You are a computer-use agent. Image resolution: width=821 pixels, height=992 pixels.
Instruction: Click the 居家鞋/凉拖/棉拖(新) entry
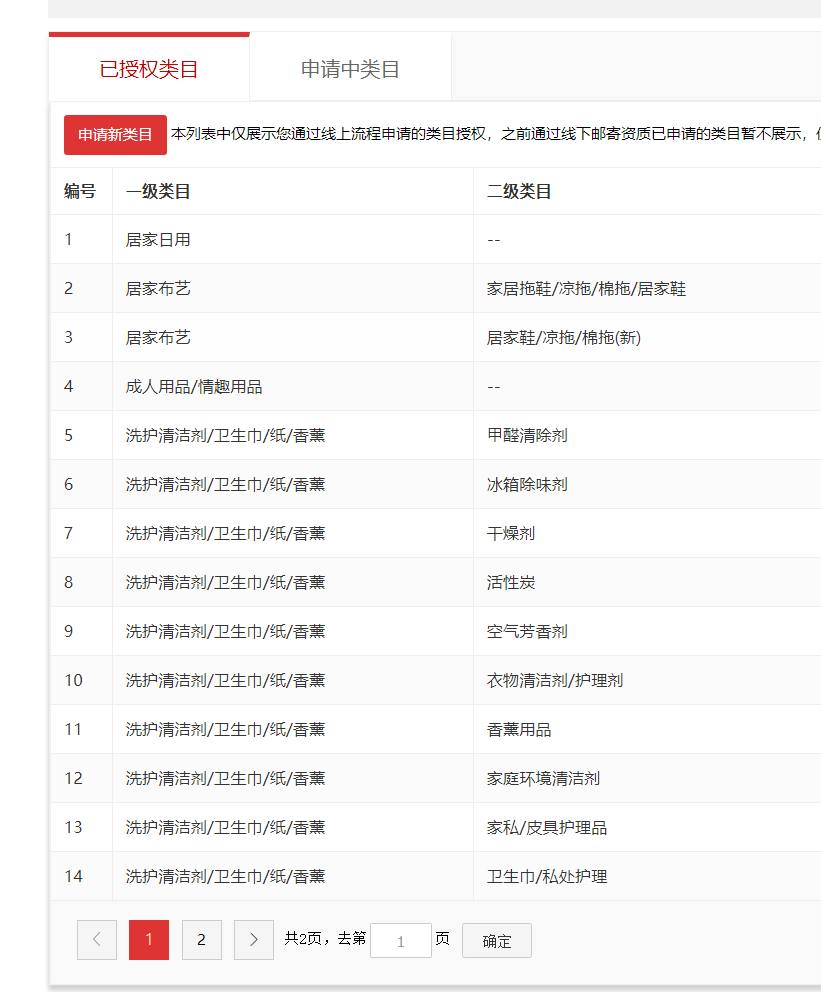[563, 338]
